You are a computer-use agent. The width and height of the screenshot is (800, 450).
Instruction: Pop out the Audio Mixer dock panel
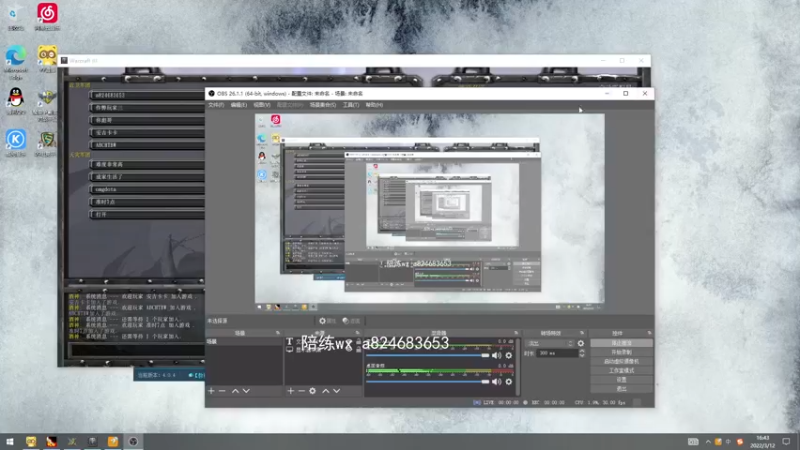click(x=516, y=333)
